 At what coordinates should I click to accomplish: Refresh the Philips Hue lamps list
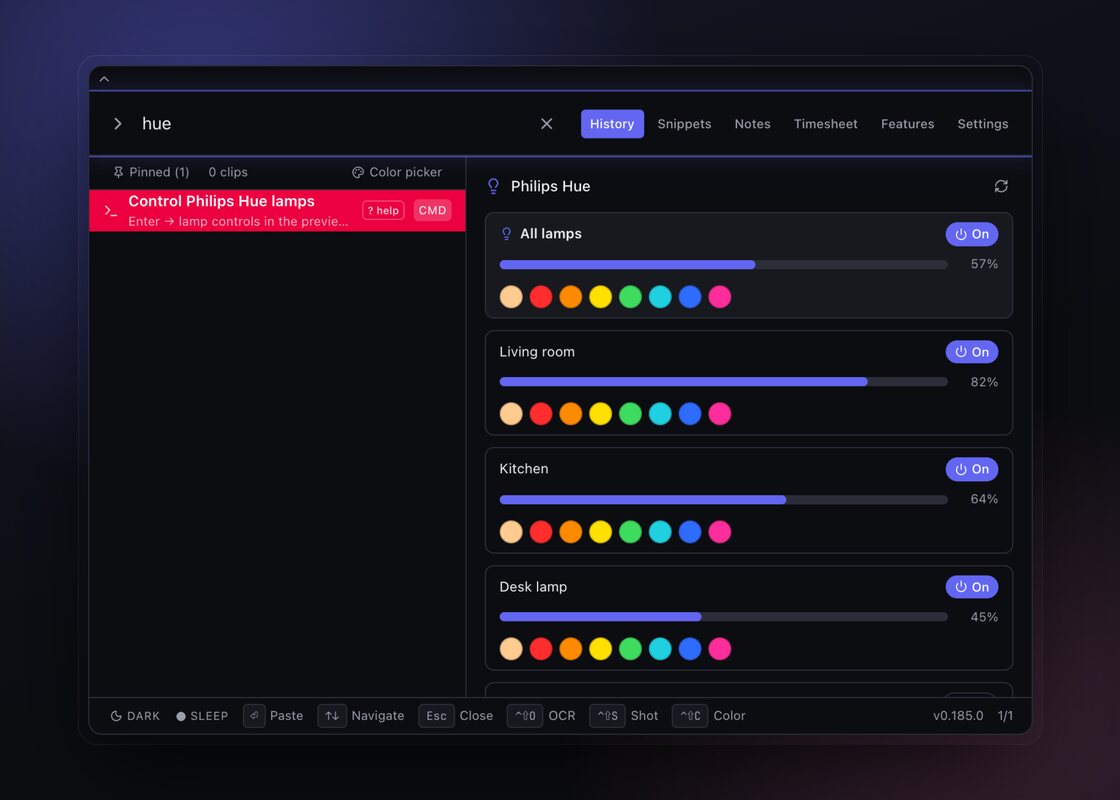click(1001, 186)
